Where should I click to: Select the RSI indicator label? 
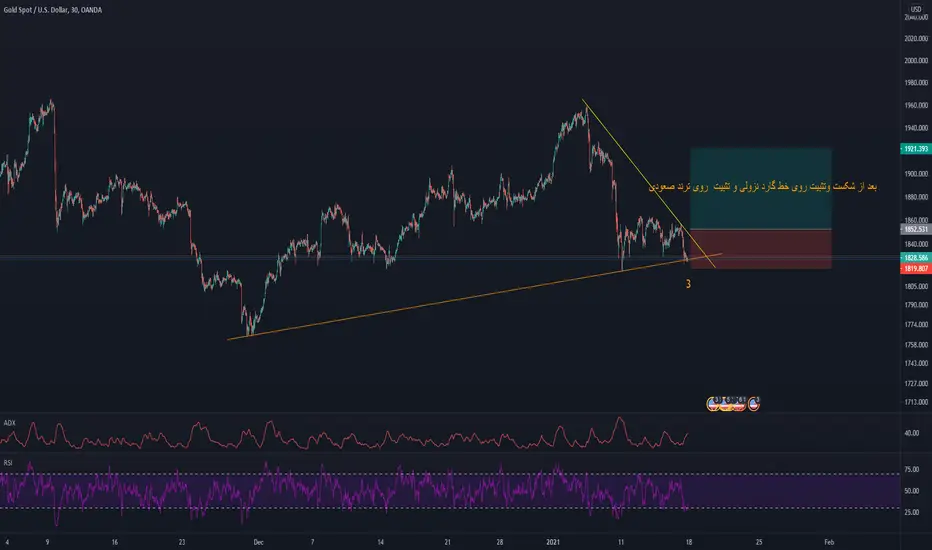[8, 463]
